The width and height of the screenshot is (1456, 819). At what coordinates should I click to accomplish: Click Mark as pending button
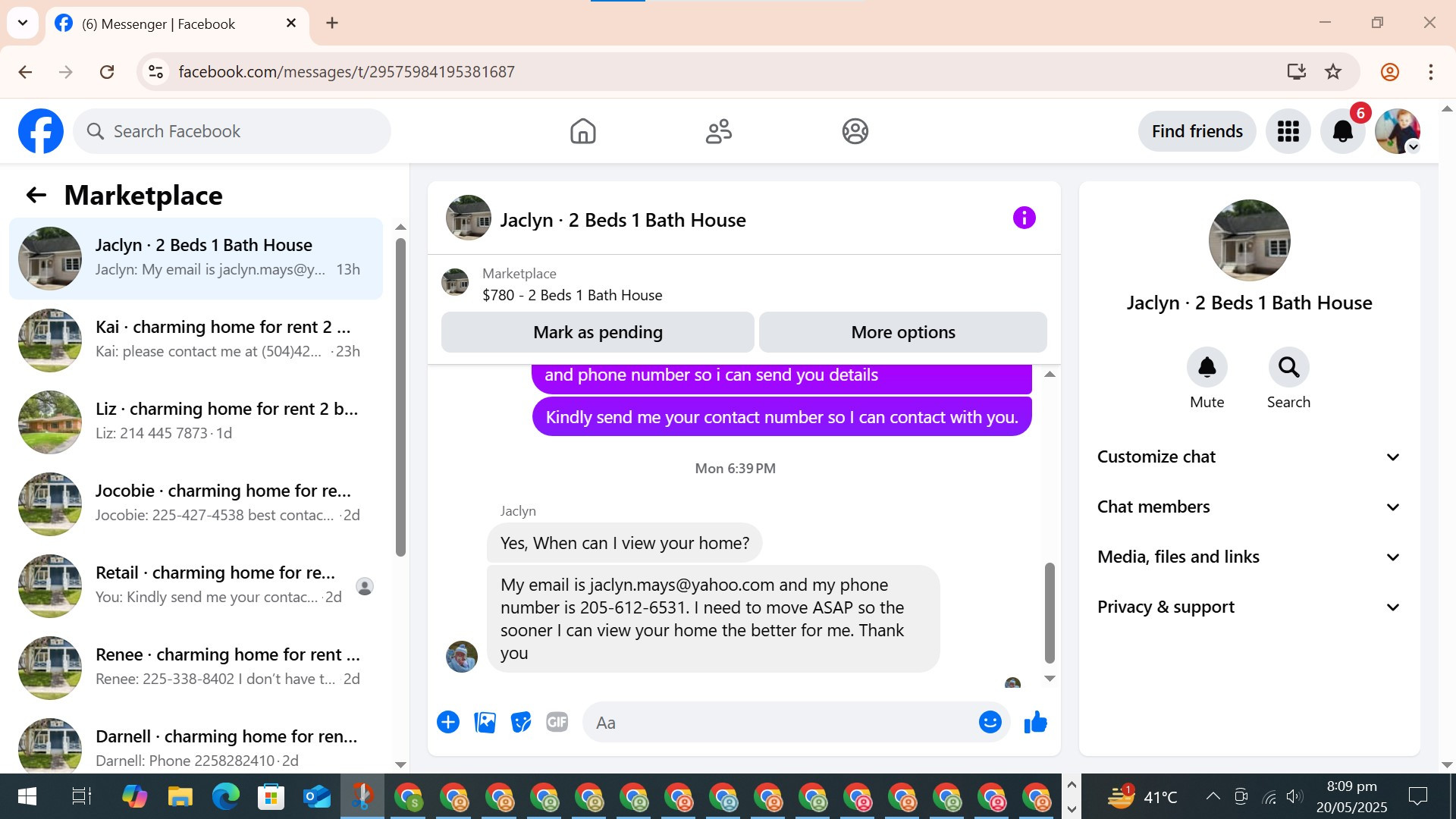(598, 332)
